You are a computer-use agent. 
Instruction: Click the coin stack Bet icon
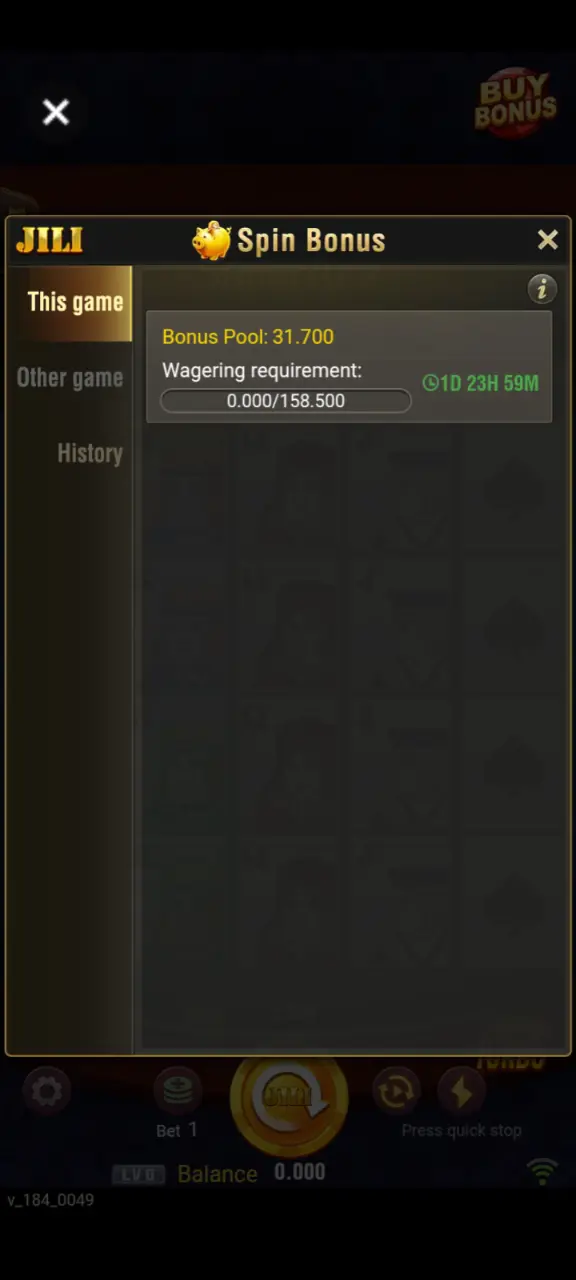click(x=177, y=1091)
